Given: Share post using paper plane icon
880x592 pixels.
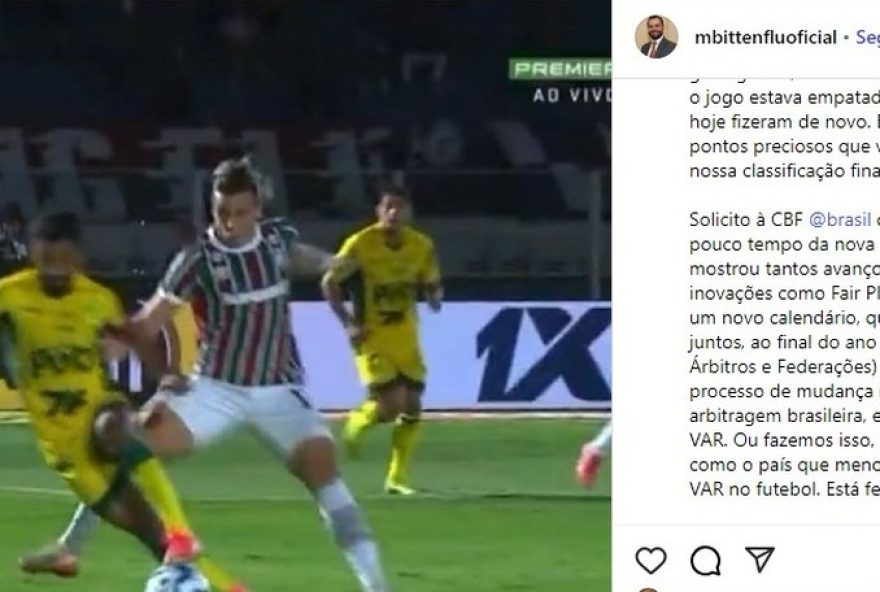Looking at the screenshot, I should (760, 559).
